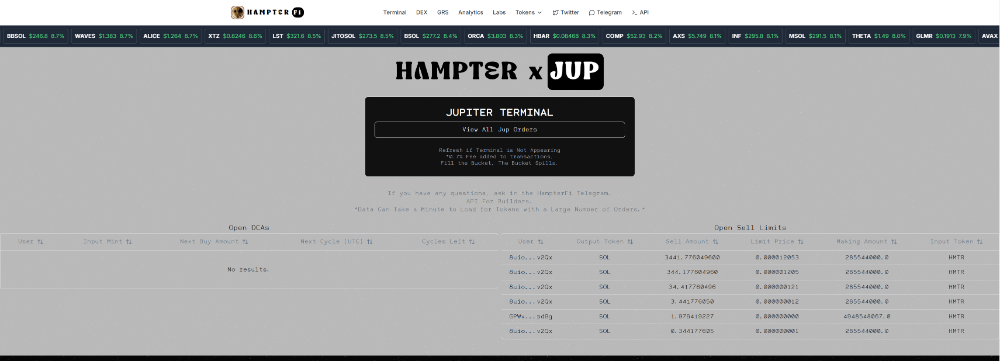Open the DEX nav item

pyautogui.click(x=422, y=12)
